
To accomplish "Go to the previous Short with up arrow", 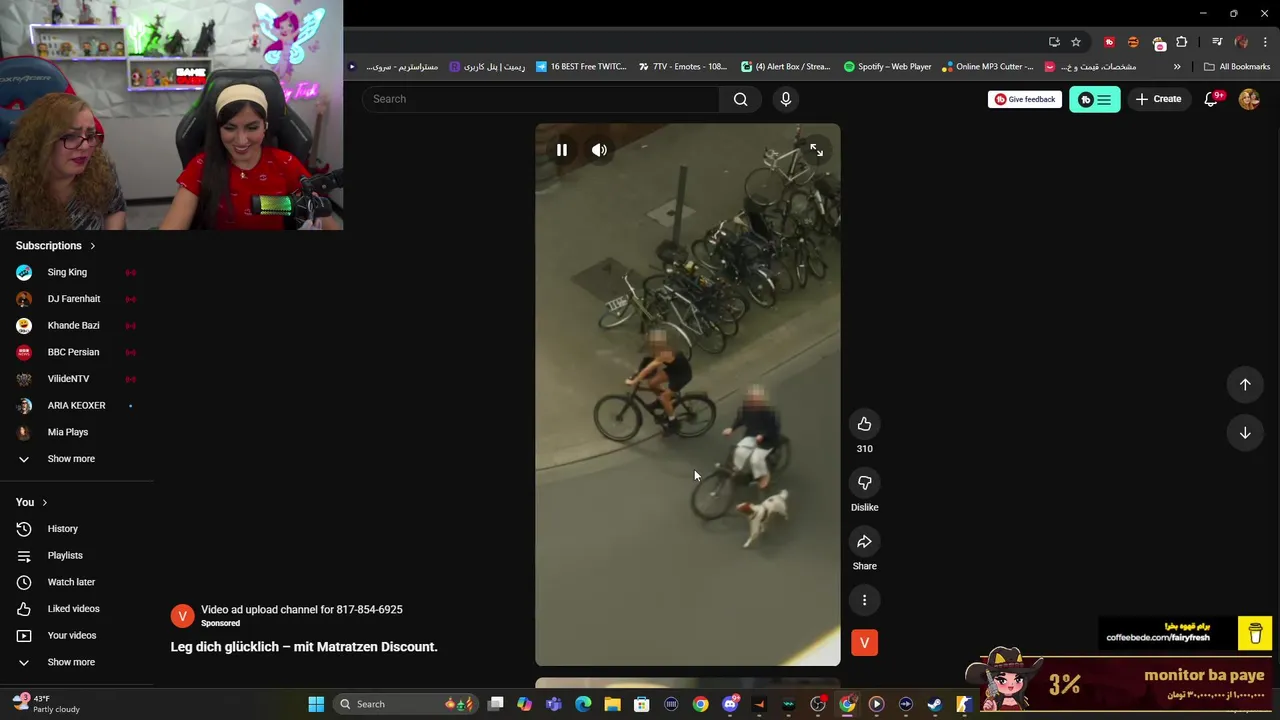I will pyautogui.click(x=1245, y=385).
